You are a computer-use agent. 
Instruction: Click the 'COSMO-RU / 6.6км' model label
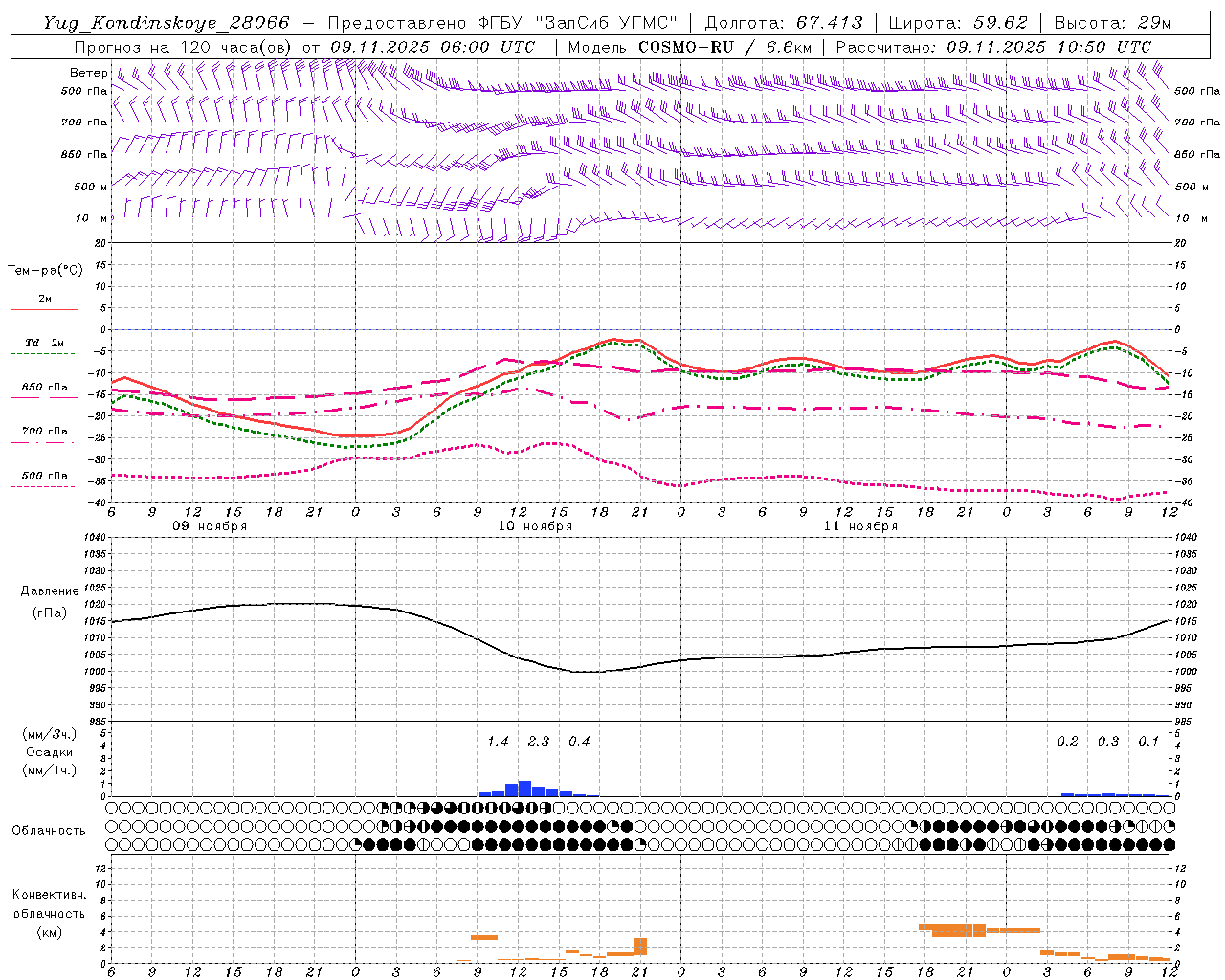(724, 47)
